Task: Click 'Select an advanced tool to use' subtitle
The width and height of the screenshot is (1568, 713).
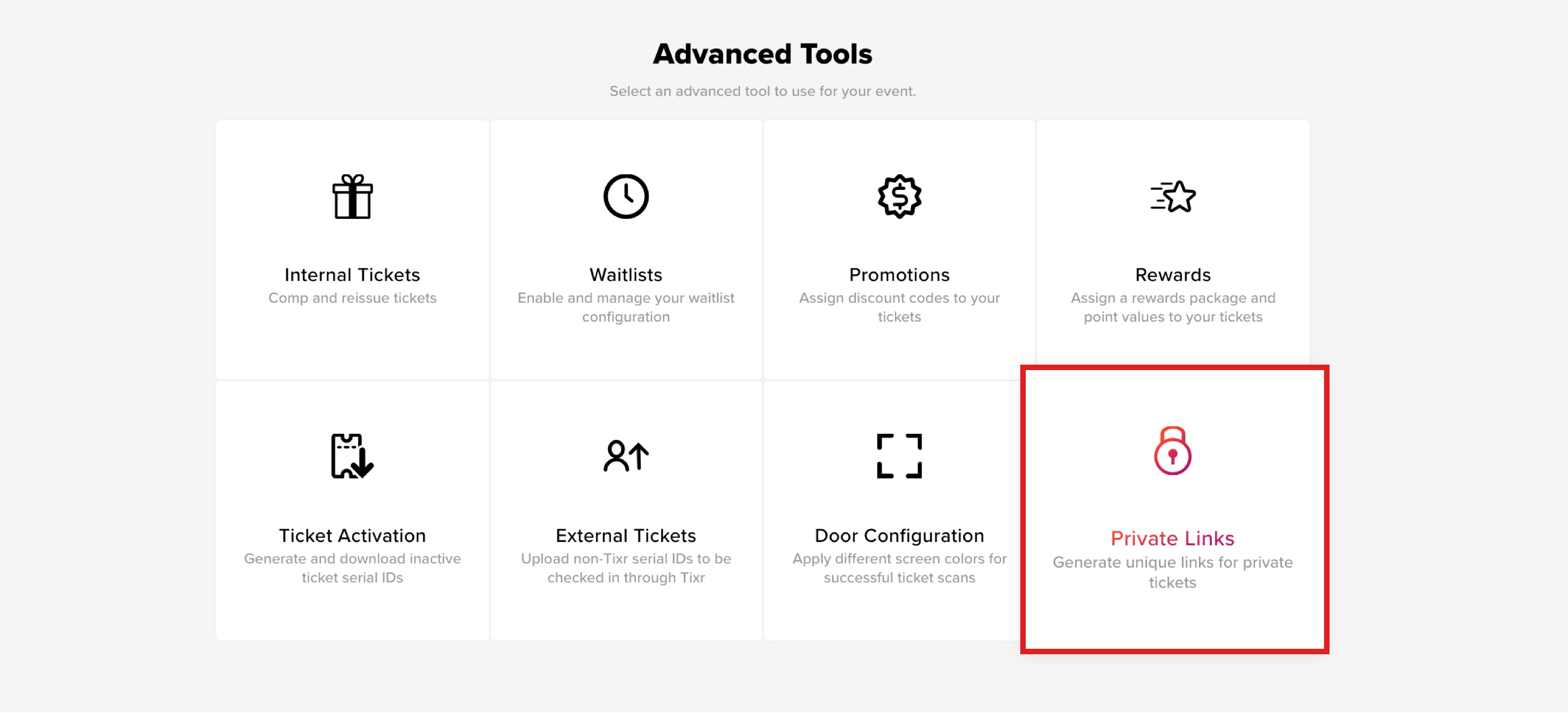Action: [762, 91]
